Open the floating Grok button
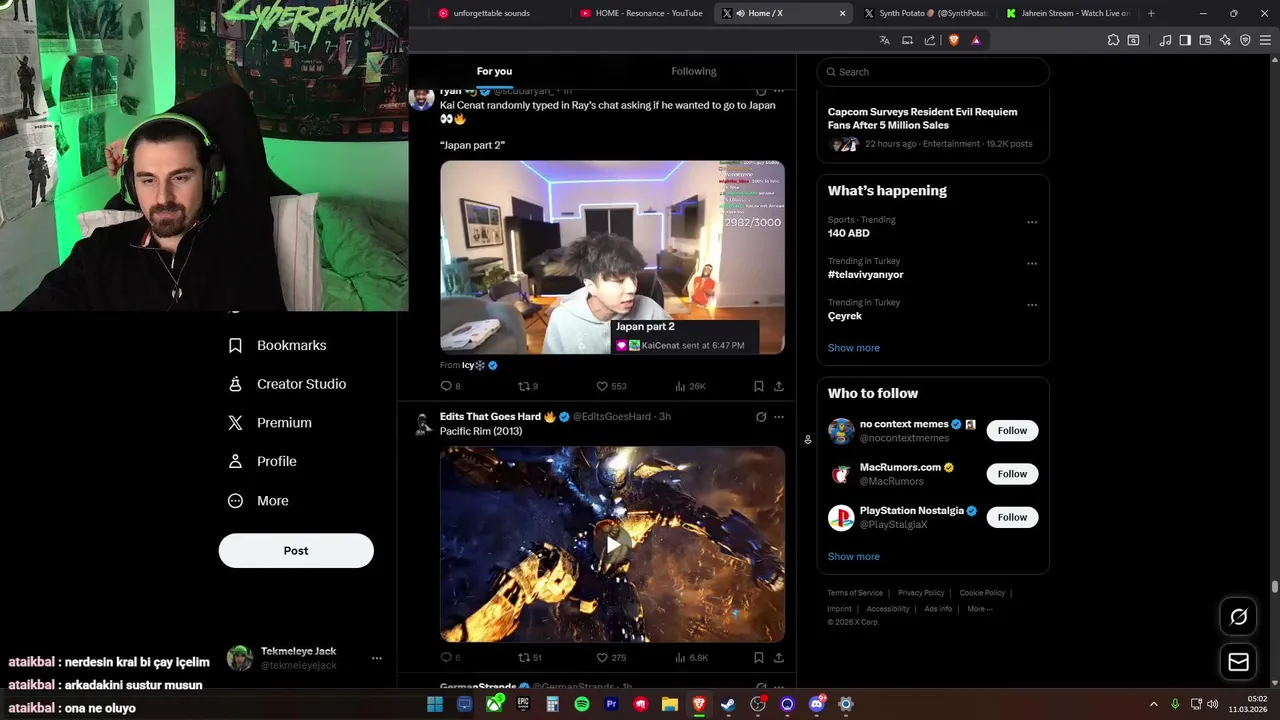This screenshot has height=720, width=1280. click(1238, 617)
